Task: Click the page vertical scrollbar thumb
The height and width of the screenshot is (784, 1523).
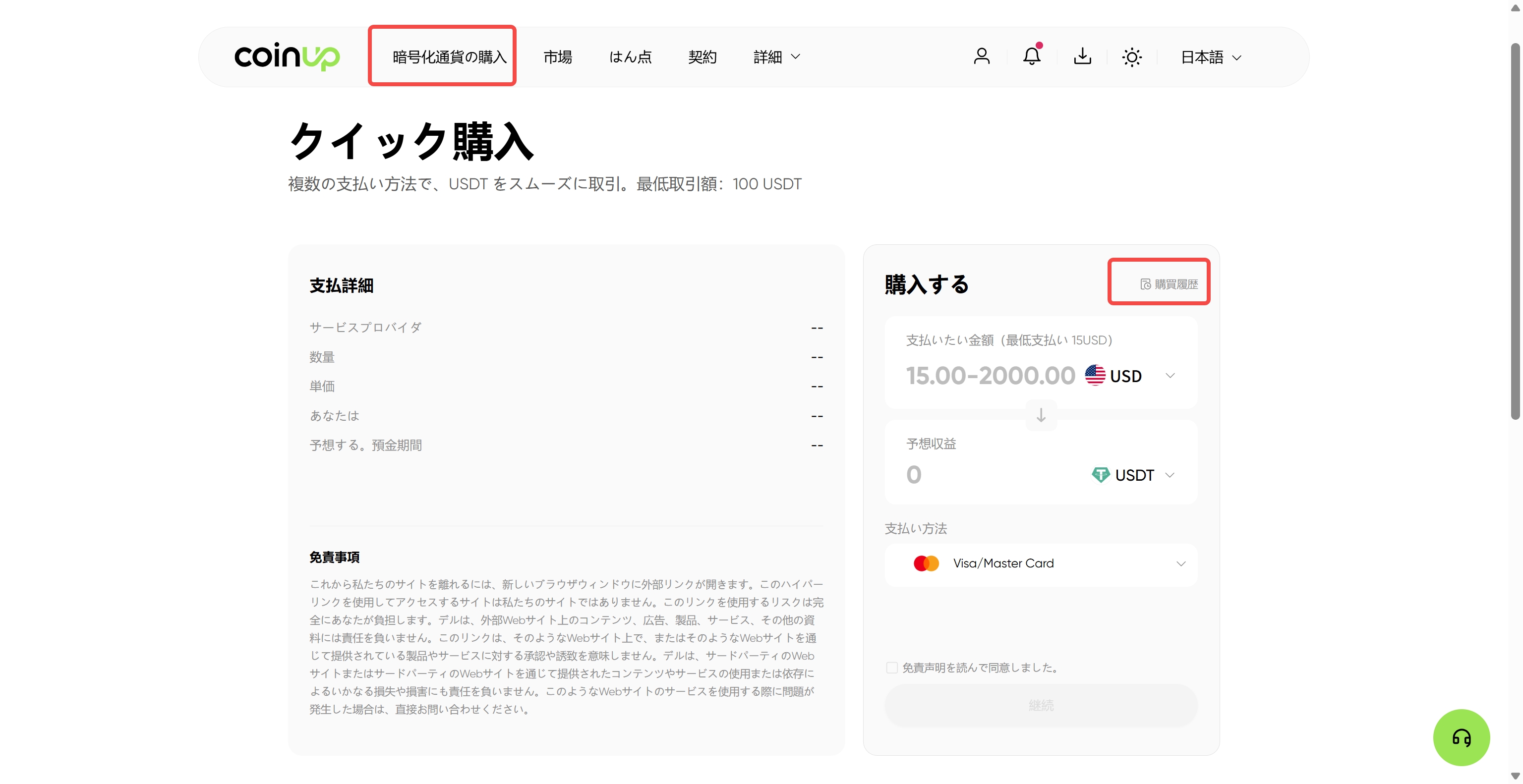Action: coord(1515,230)
